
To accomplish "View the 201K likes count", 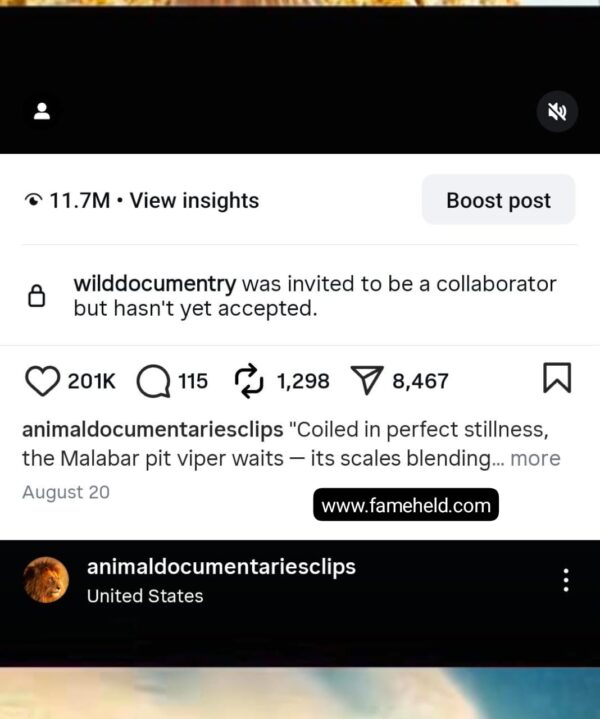I will pyautogui.click(x=91, y=382).
